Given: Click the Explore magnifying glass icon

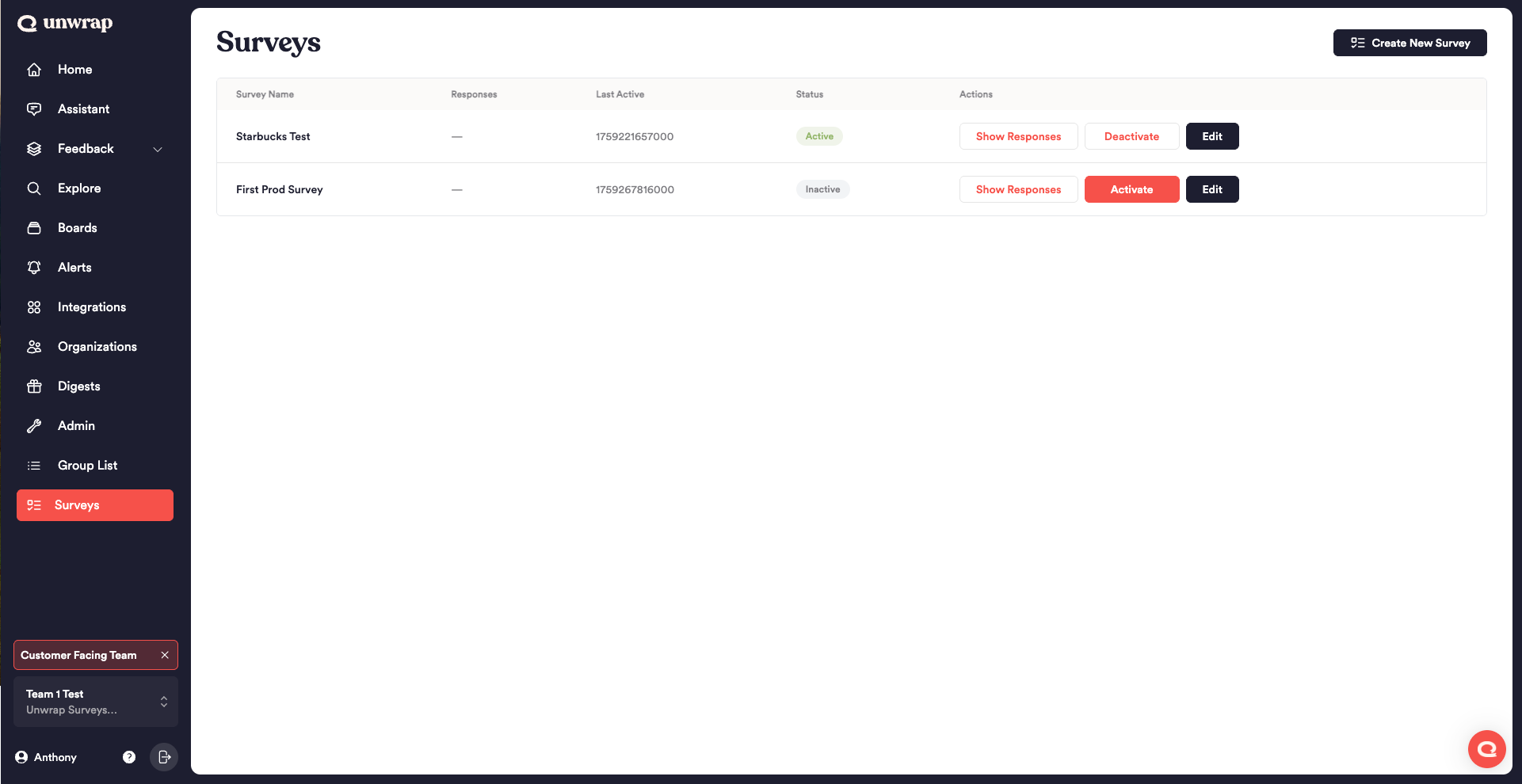Looking at the screenshot, I should click(x=34, y=188).
